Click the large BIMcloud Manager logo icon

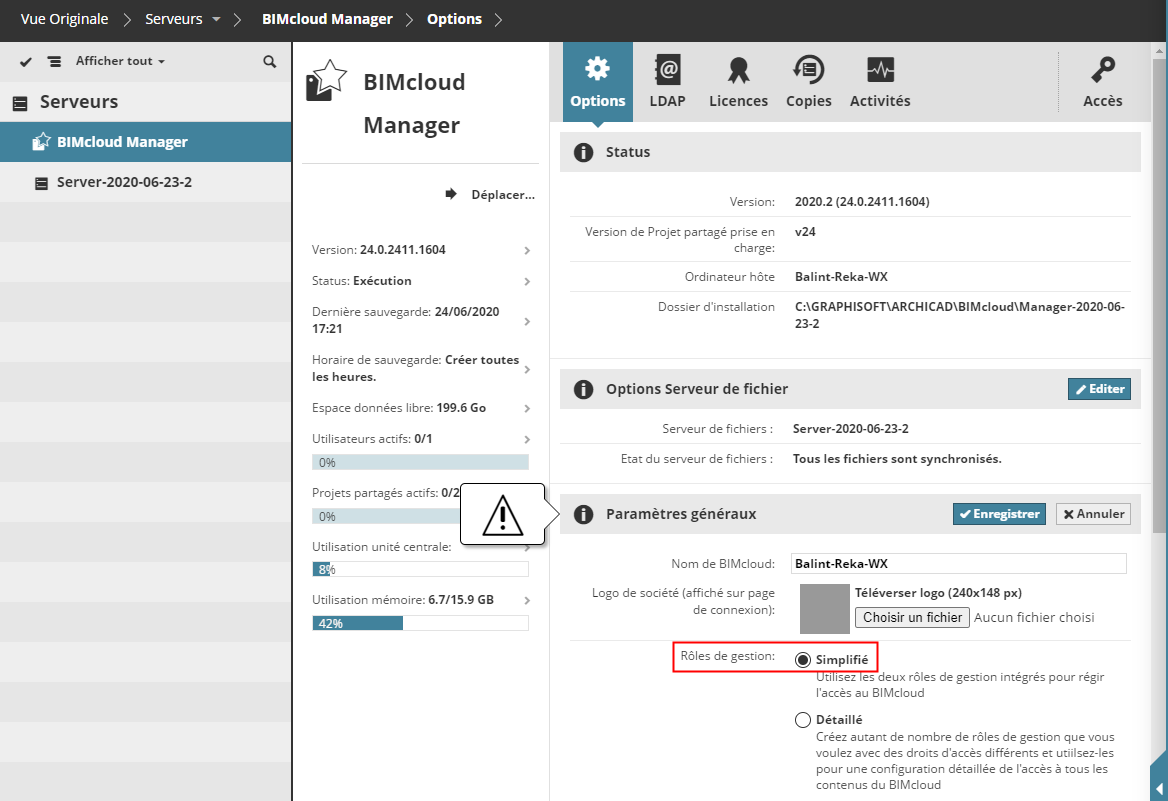(326, 80)
